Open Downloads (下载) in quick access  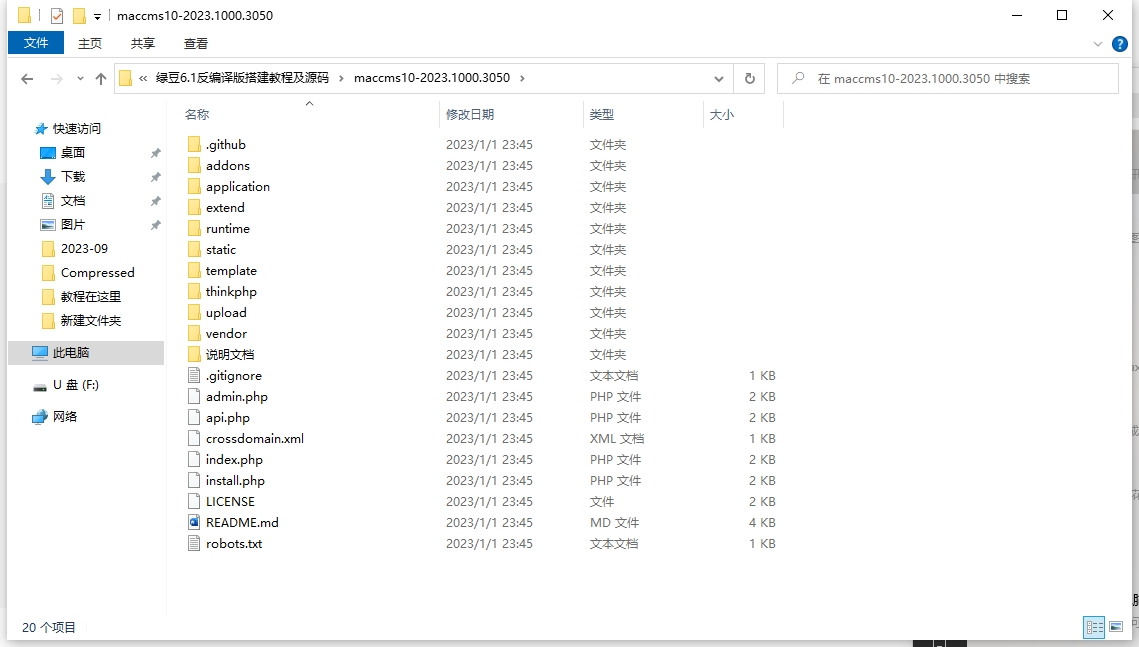click(73, 176)
